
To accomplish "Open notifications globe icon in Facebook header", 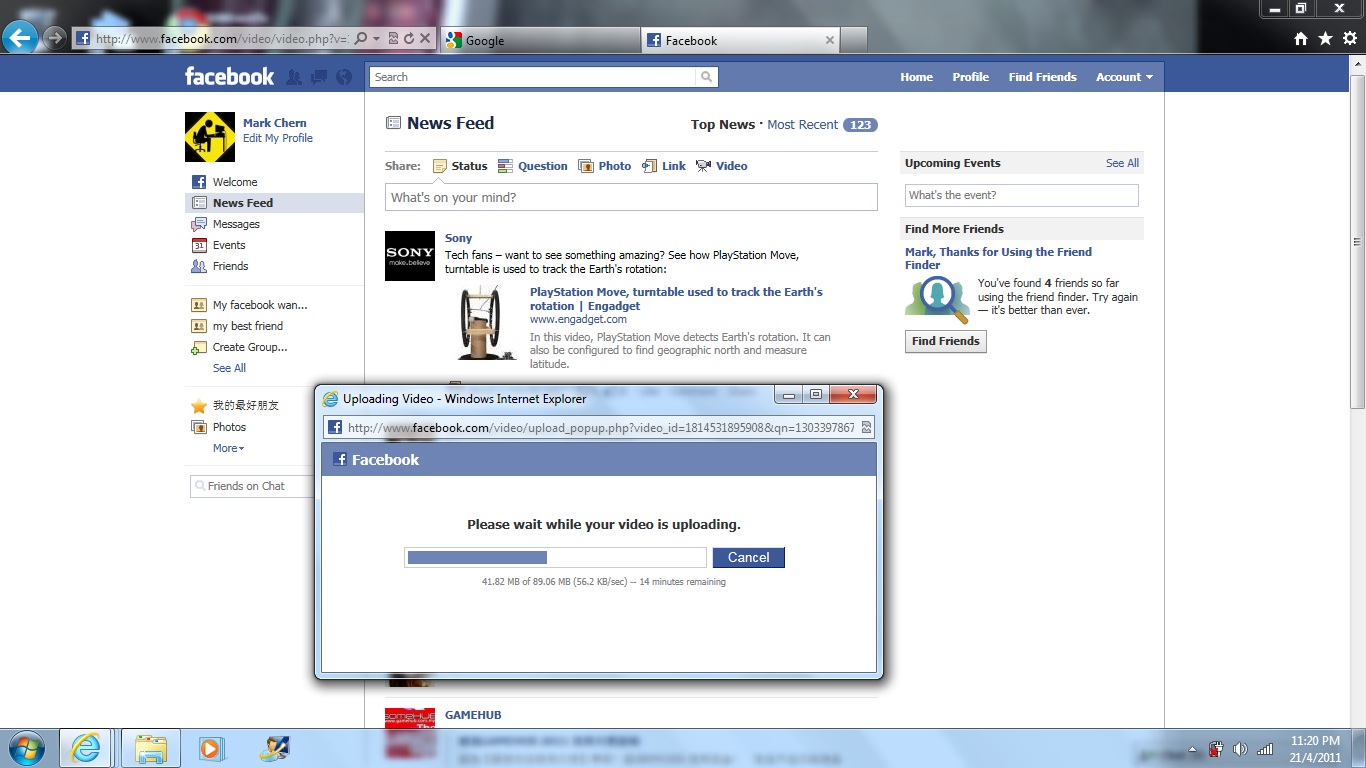I will click(x=344, y=77).
